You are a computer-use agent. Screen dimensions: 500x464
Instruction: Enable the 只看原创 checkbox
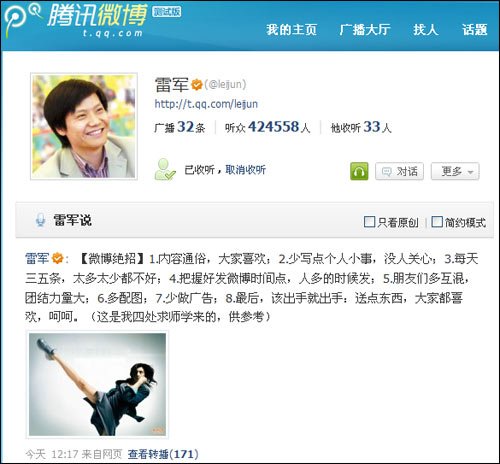coord(369,222)
